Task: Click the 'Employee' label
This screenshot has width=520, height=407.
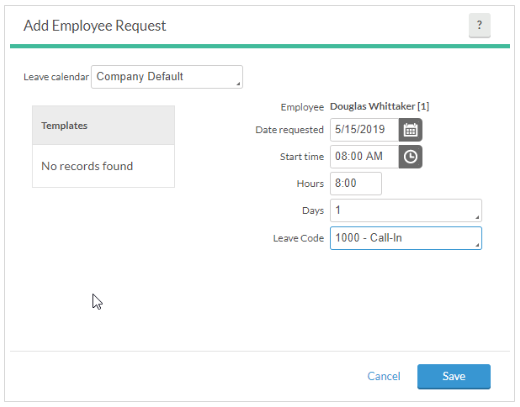Action: (x=302, y=107)
